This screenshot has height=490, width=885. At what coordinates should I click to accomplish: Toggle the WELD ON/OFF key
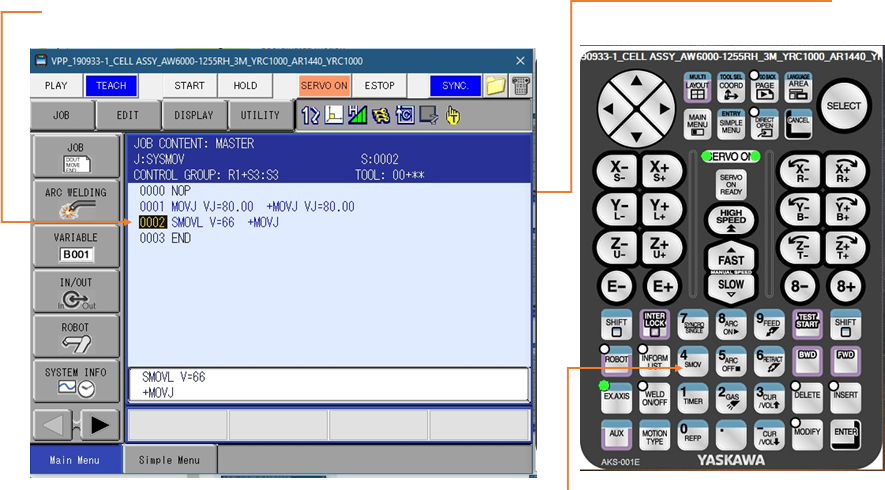(x=655, y=398)
